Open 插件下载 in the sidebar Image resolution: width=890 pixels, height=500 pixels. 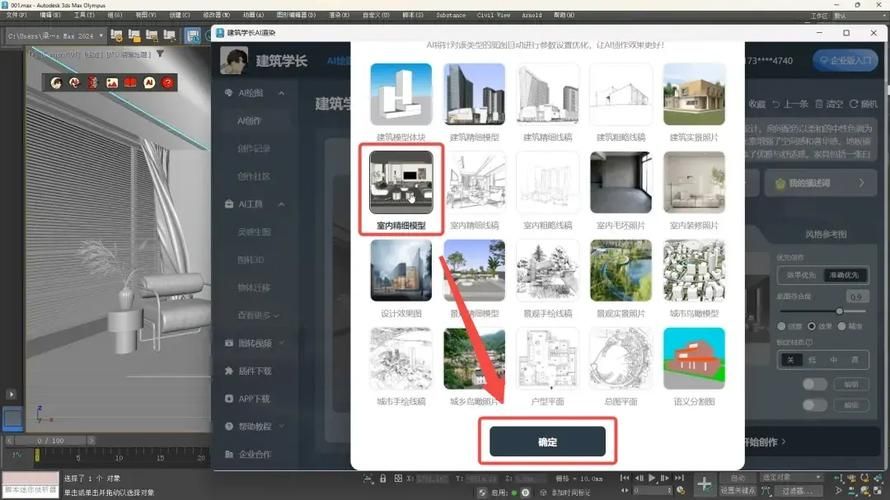(x=254, y=371)
